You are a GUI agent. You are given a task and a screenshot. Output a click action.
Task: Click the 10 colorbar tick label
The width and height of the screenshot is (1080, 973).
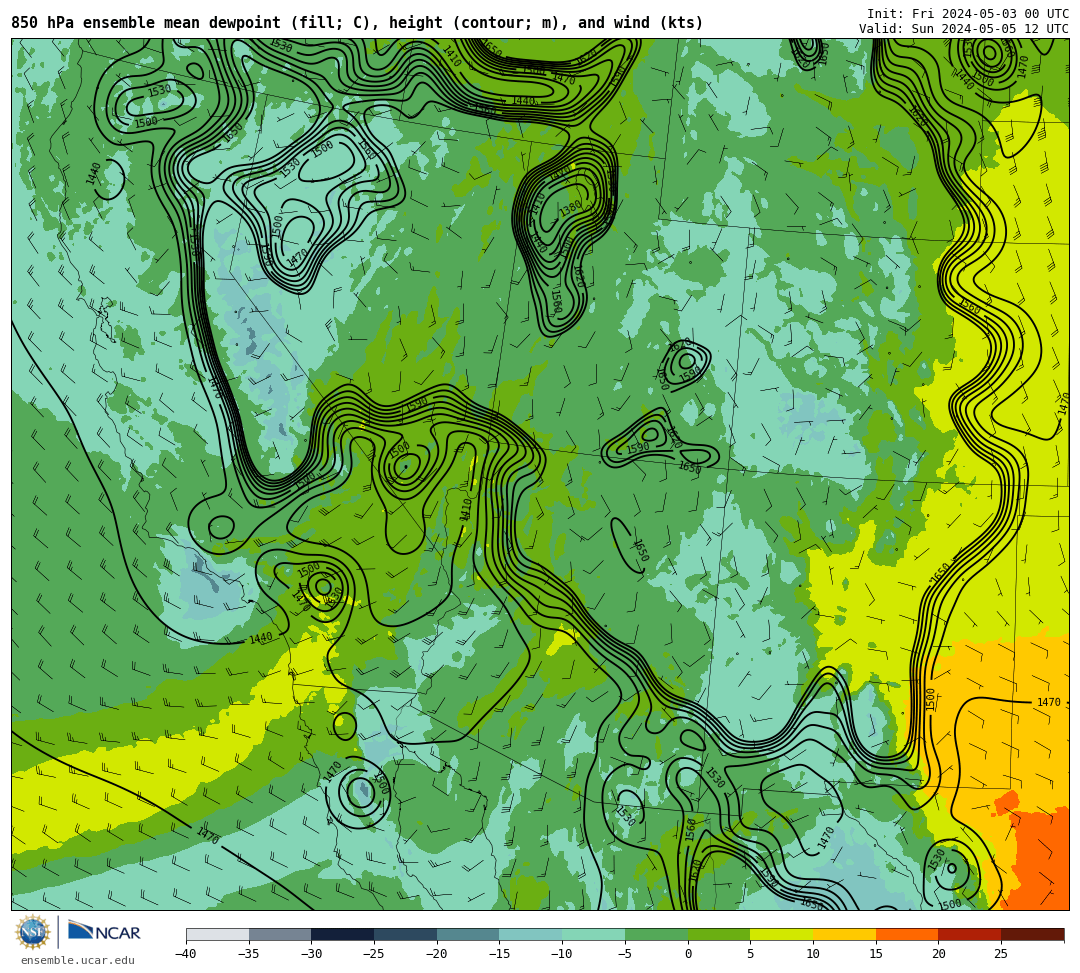(813, 954)
